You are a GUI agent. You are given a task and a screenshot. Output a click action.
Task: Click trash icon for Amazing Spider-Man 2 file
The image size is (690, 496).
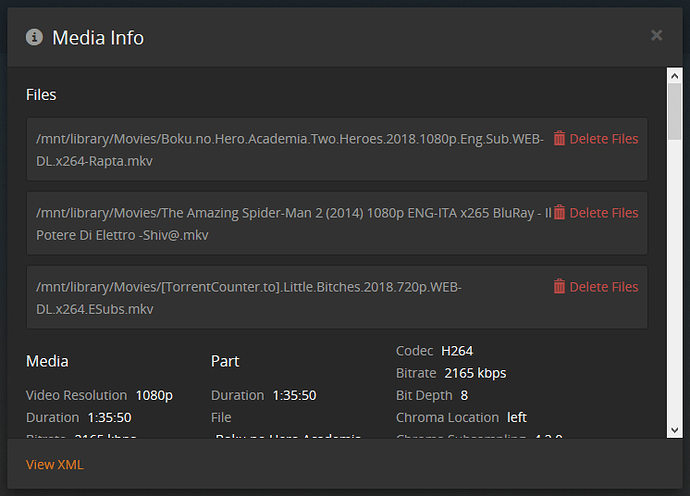click(x=560, y=212)
